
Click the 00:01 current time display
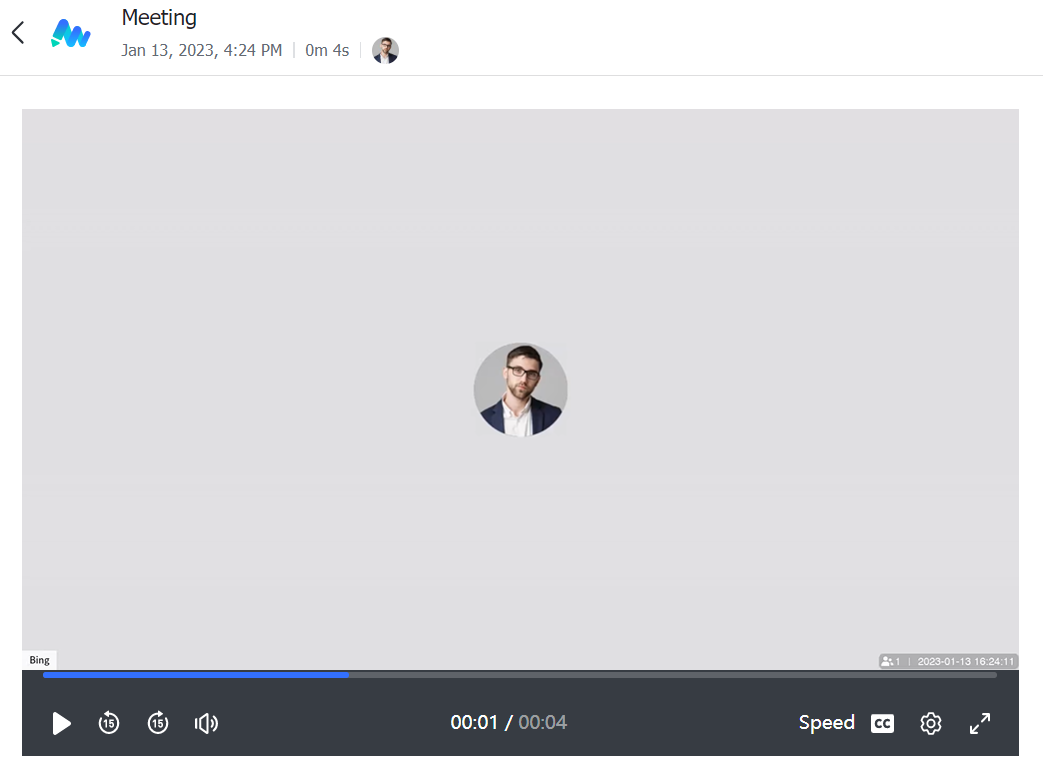[x=474, y=723]
